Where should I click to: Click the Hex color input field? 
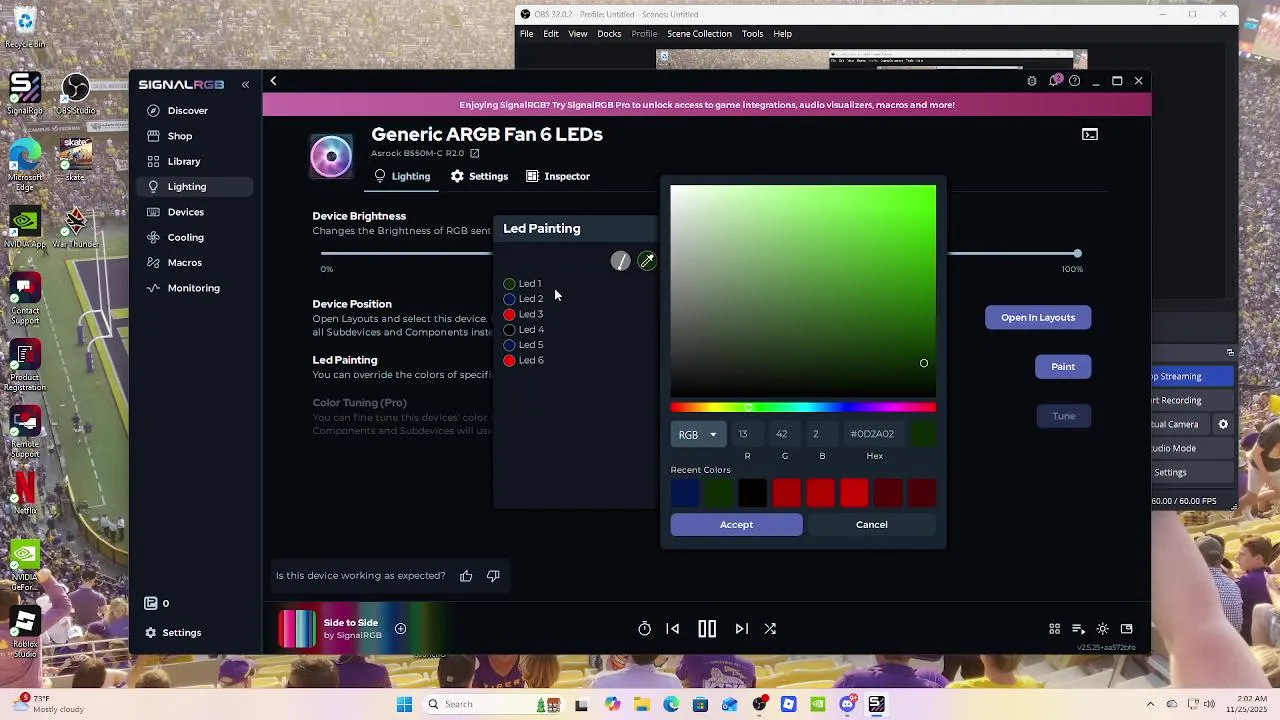[874, 434]
